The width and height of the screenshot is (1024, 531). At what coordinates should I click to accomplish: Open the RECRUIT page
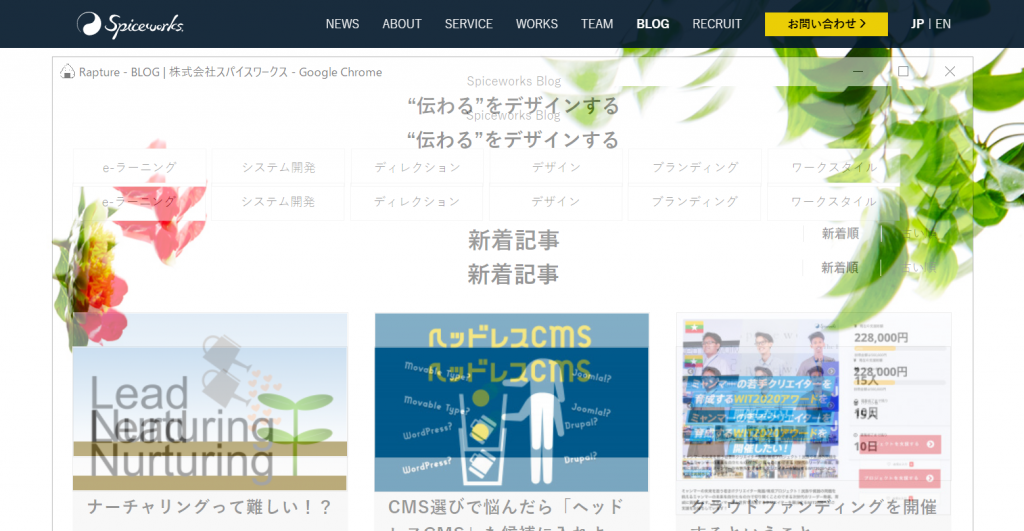point(716,24)
